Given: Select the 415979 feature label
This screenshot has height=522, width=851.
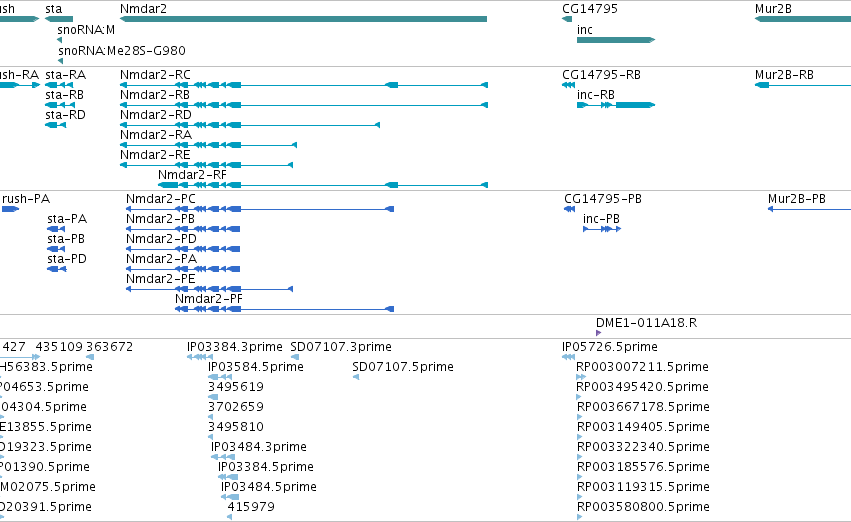Looking at the screenshot, I should click(251, 507).
